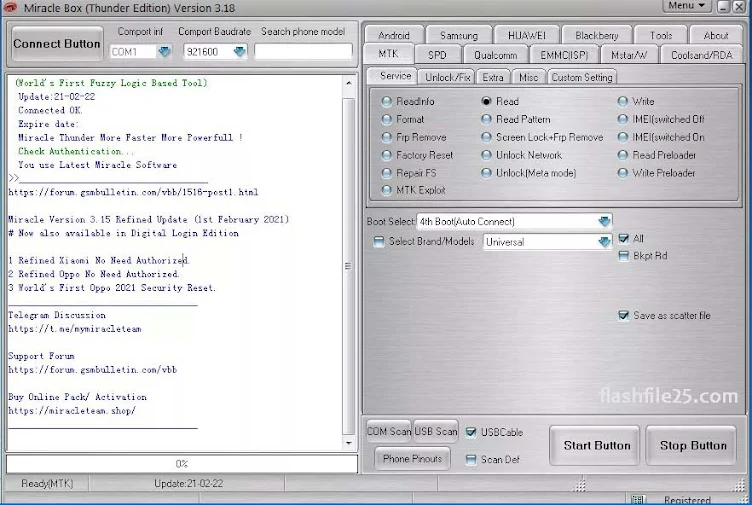The image size is (752, 505).
Task: Select the Mstar/W tab
Action: pos(629,55)
